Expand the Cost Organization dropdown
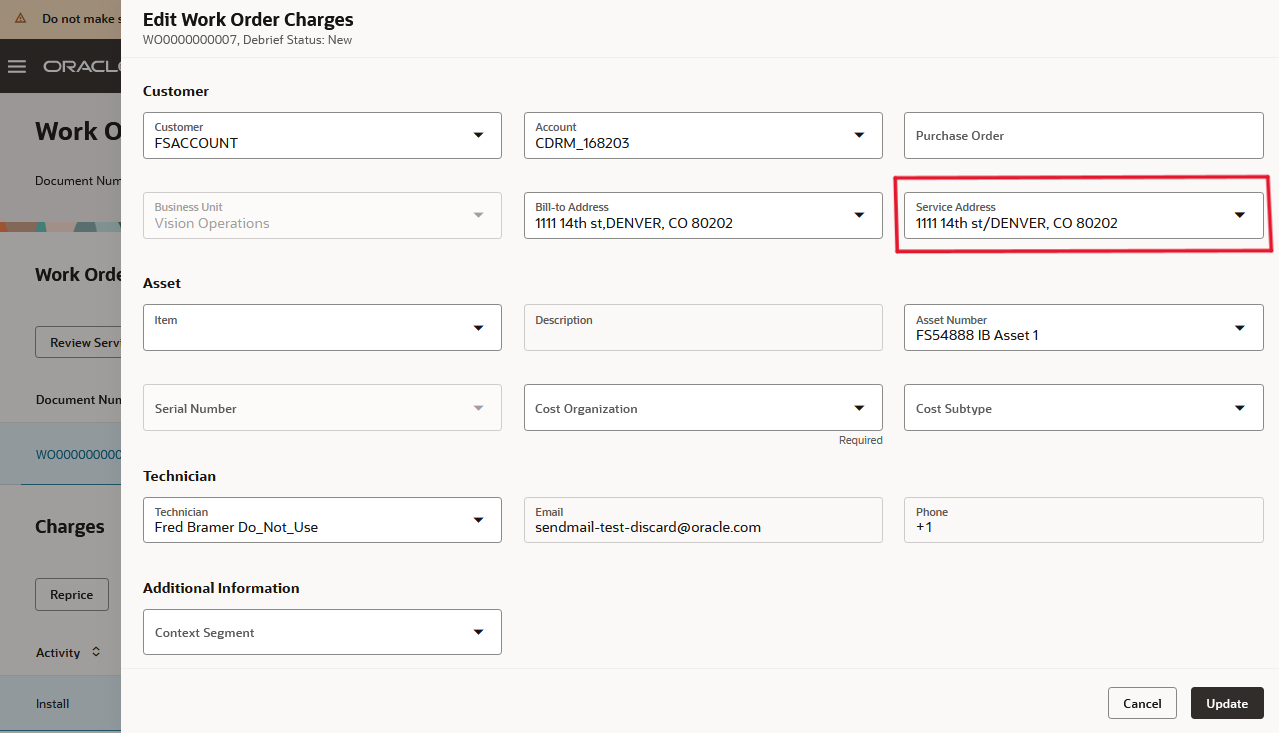Viewport: 1279px width, 733px height. point(859,408)
